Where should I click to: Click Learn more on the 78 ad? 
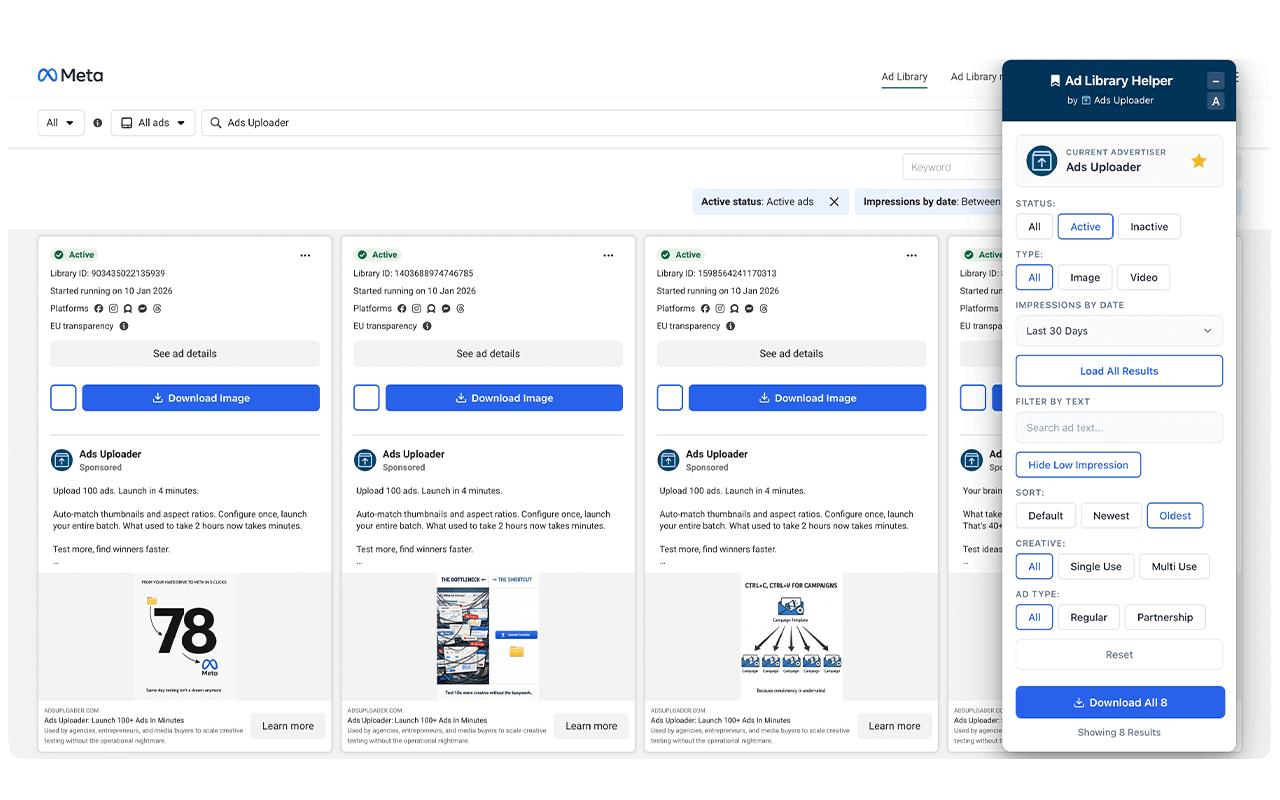tap(288, 726)
